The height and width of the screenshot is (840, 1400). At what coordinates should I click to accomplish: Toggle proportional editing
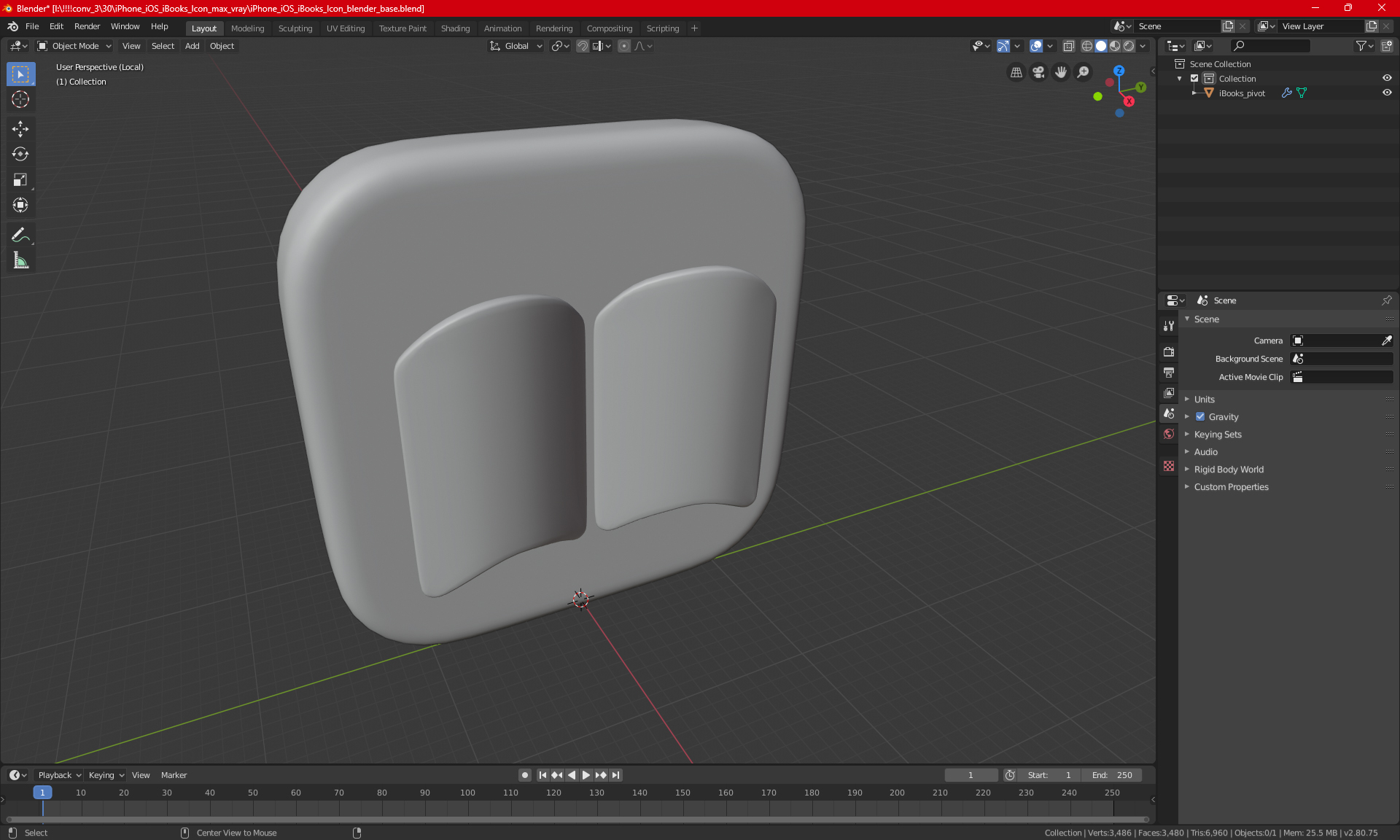624,46
